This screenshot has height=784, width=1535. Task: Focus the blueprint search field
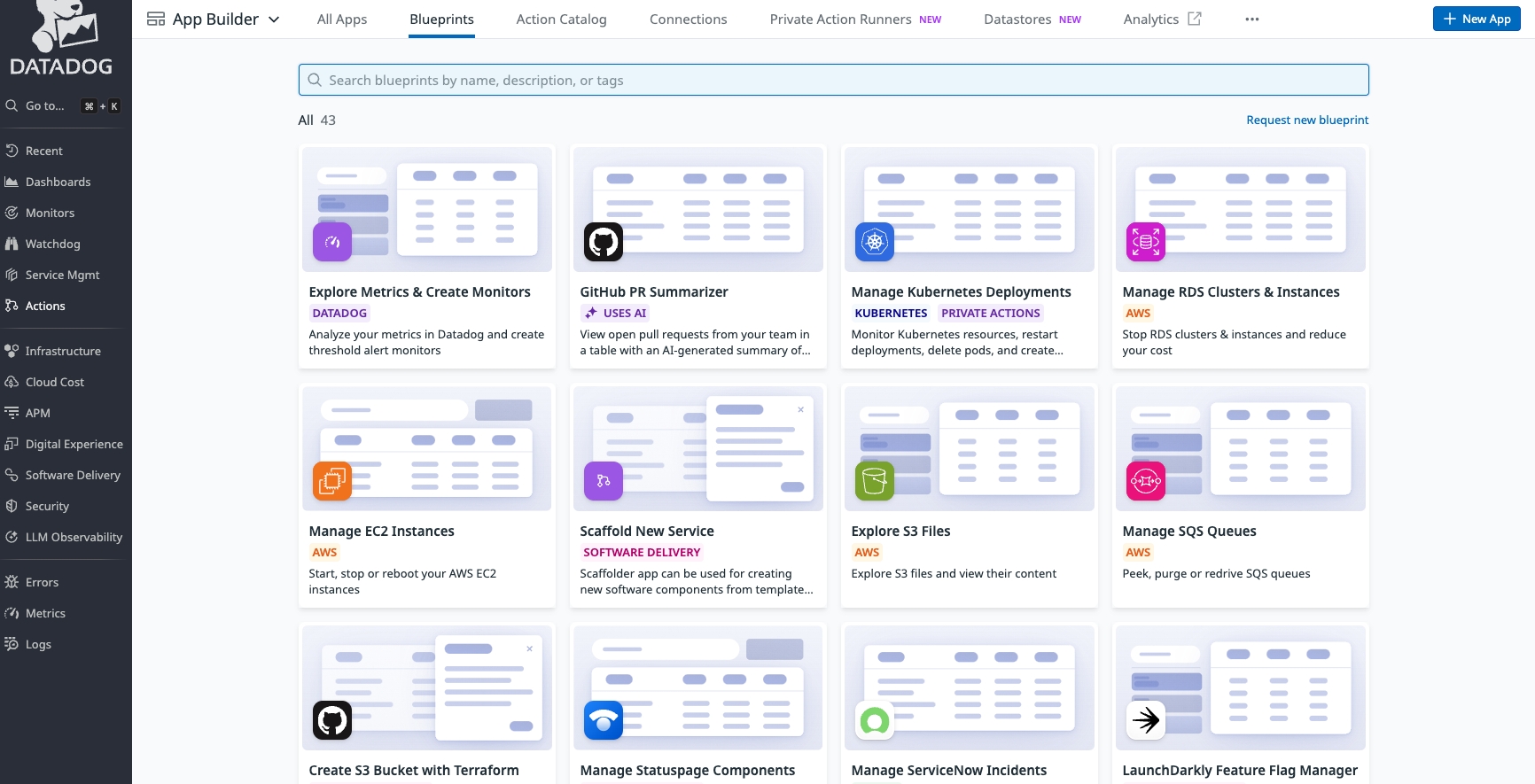(x=833, y=80)
